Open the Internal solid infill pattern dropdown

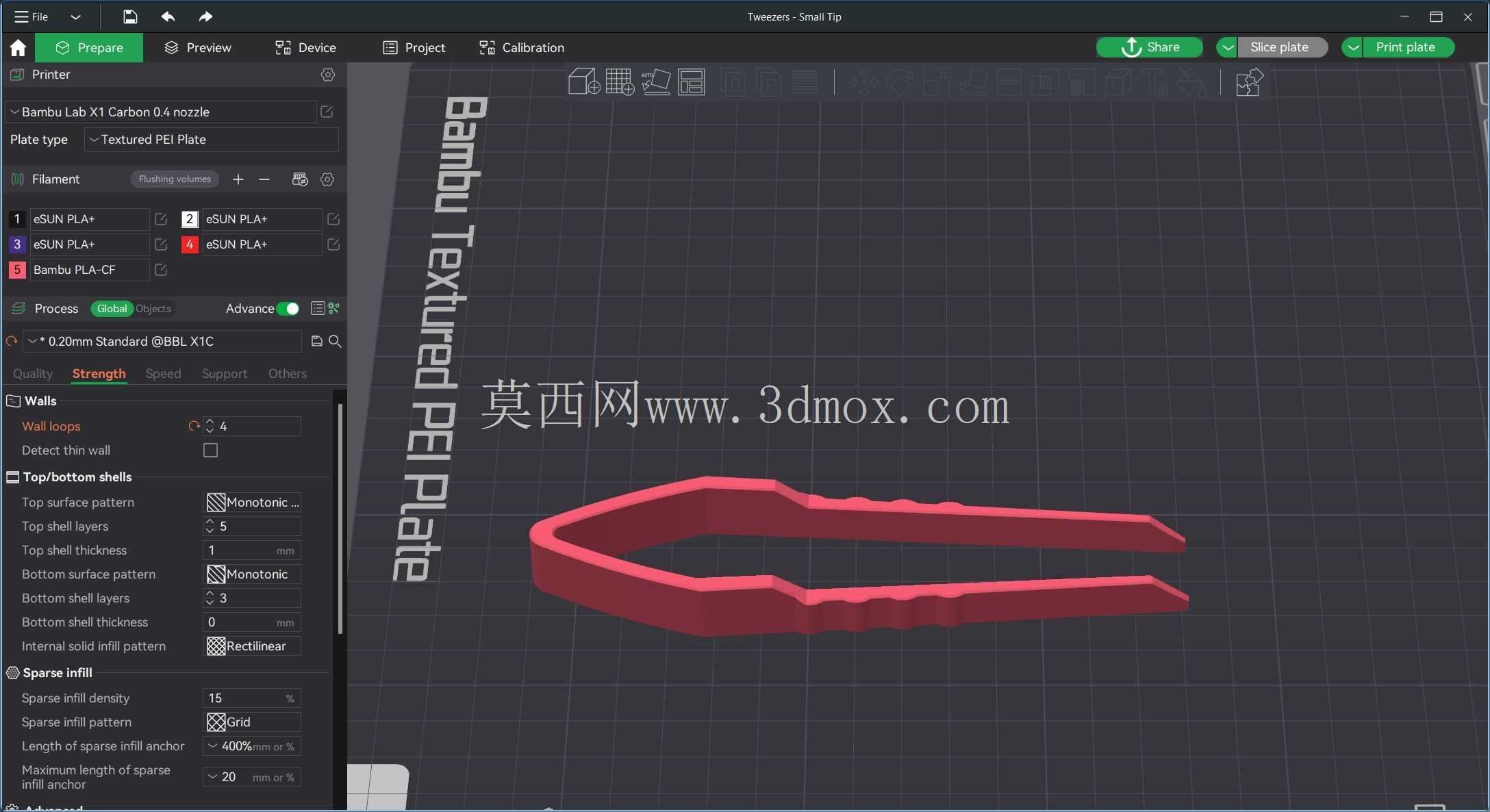click(x=252, y=646)
